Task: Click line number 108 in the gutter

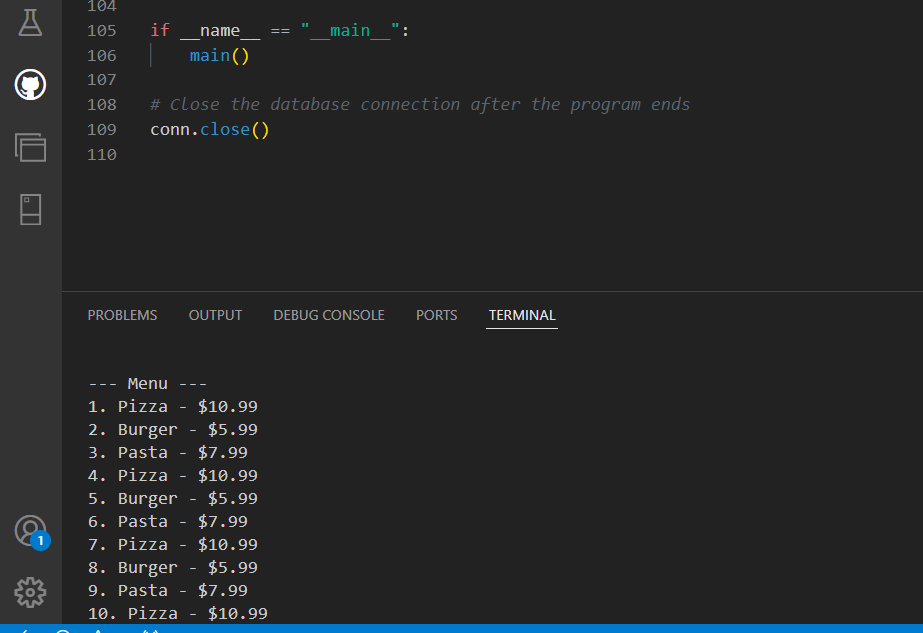Action: 102,105
